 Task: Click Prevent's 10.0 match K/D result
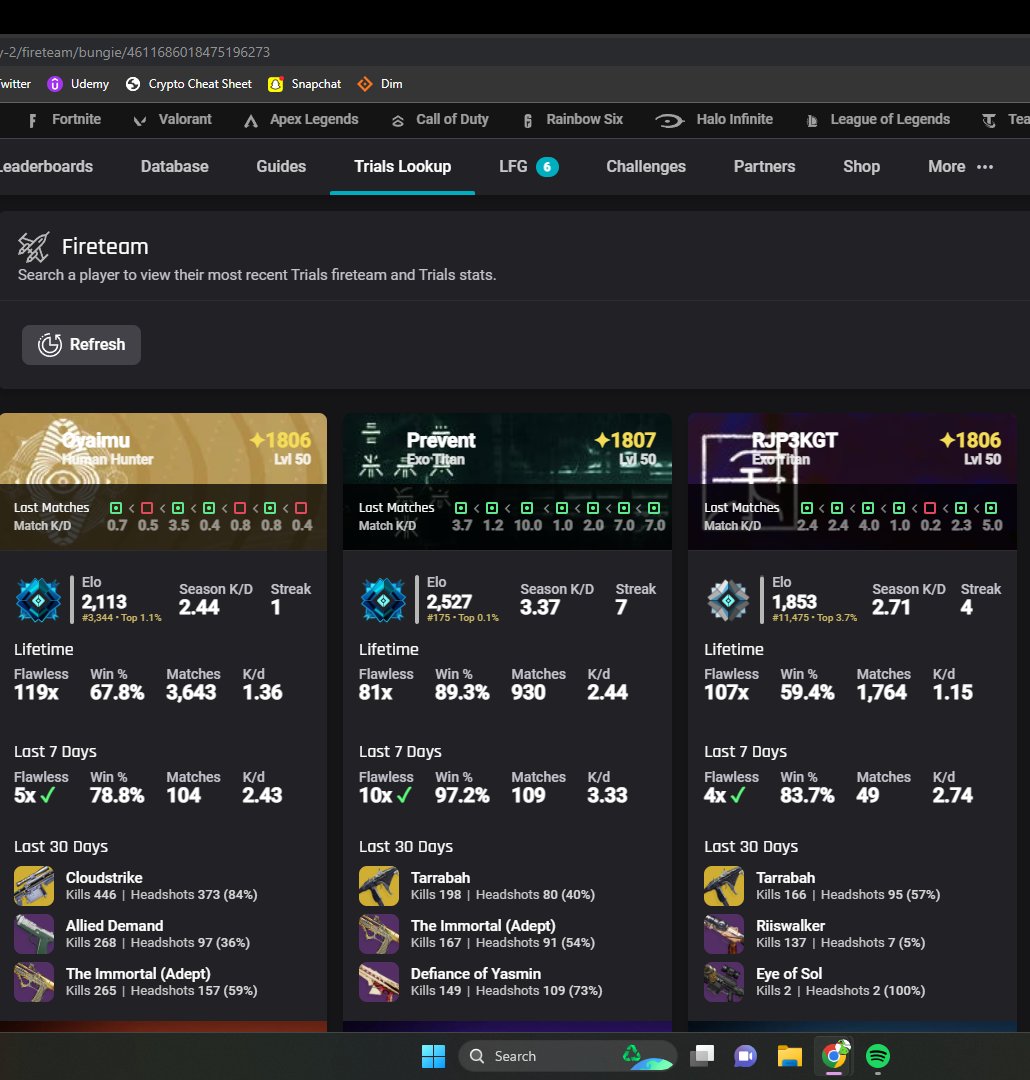[x=528, y=525]
